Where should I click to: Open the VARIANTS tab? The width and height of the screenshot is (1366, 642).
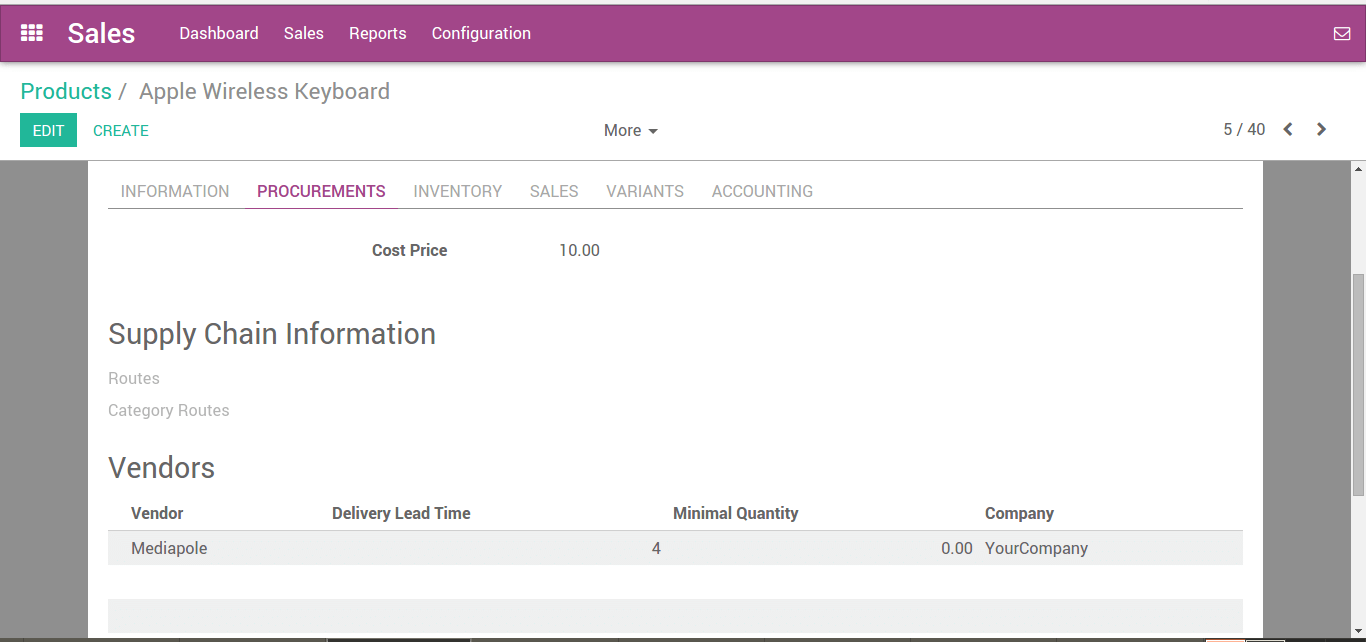(645, 191)
